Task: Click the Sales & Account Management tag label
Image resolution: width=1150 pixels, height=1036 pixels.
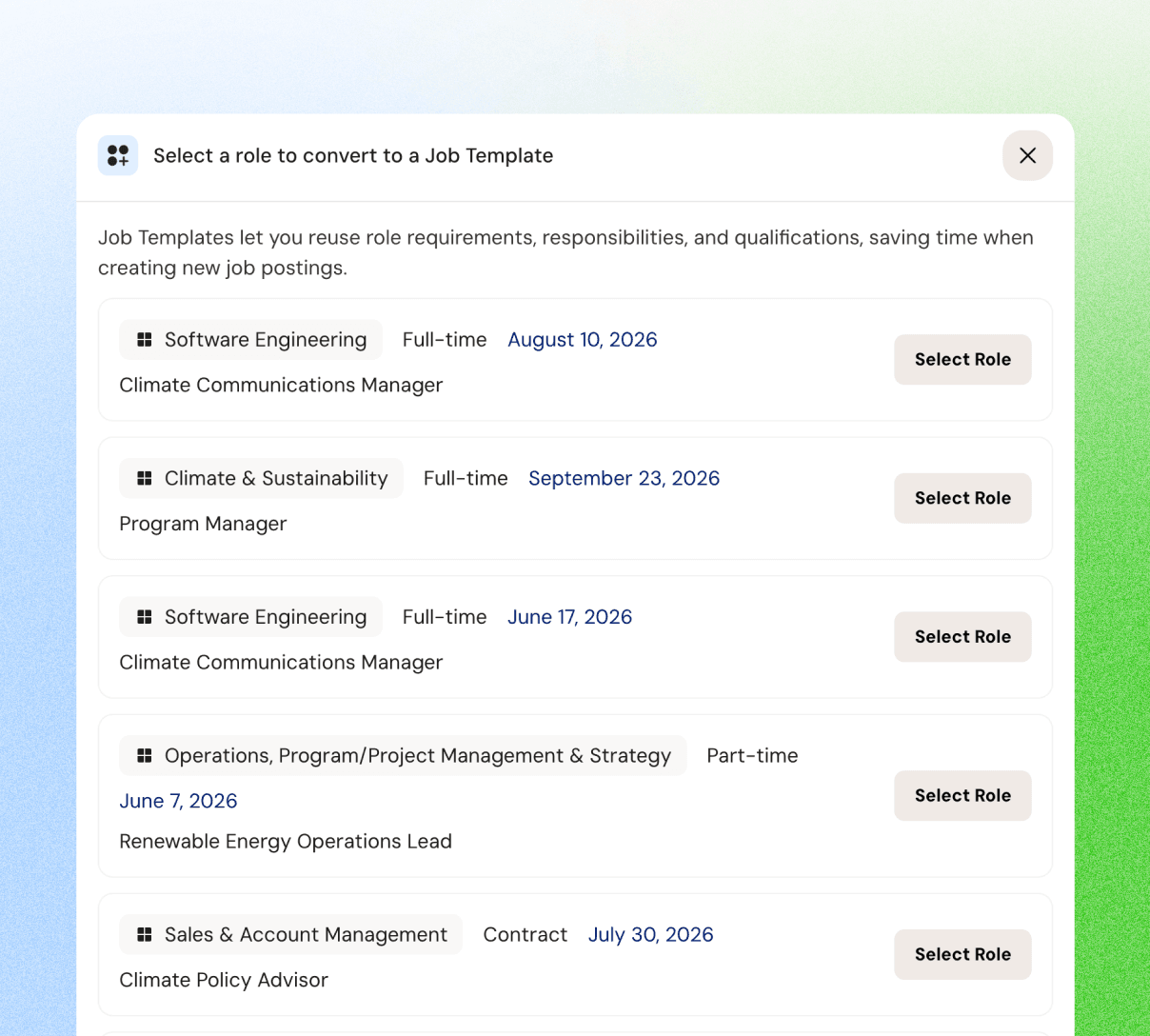Action: pos(306,935)
